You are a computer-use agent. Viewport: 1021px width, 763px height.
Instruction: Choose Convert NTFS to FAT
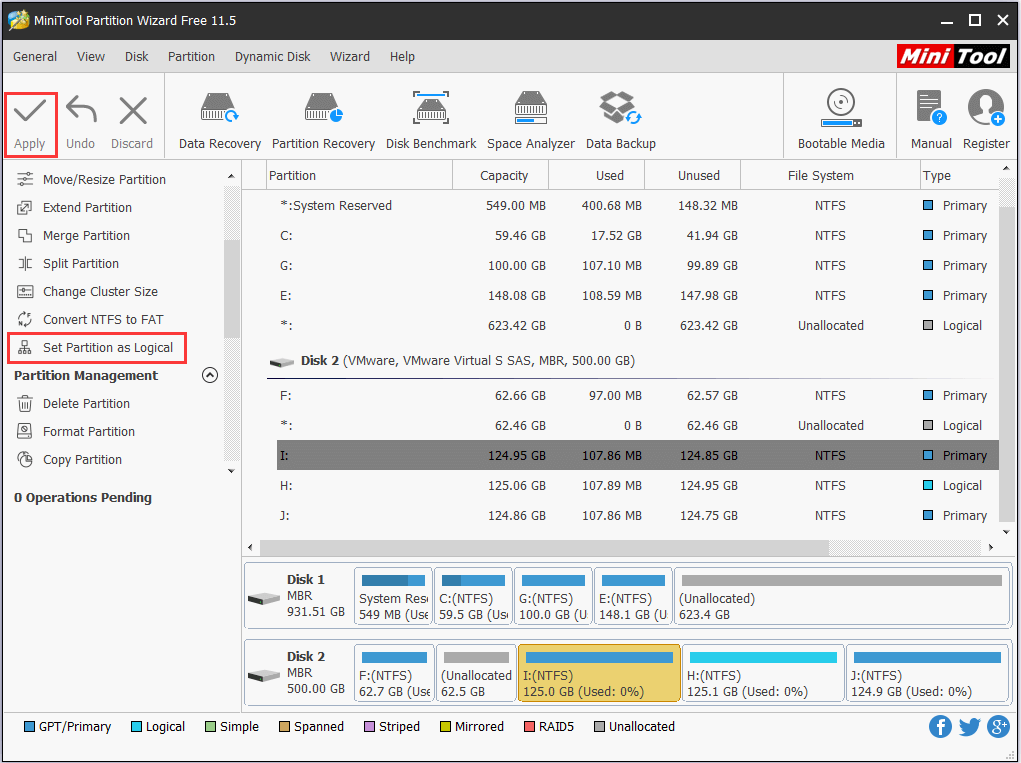coord(90,319)
